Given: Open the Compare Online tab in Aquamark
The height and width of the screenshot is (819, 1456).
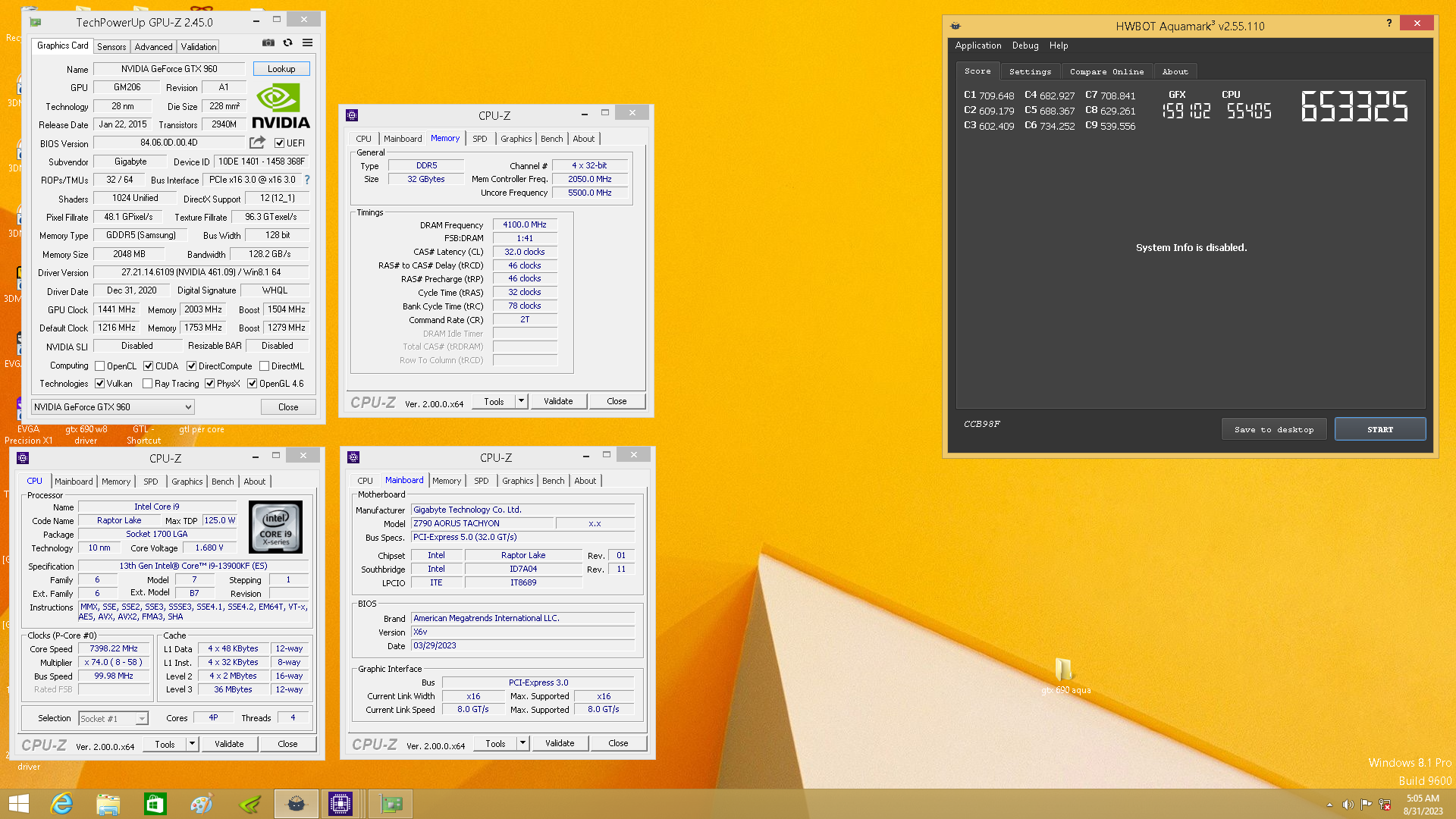Looking at the screenshot, I should (x=1106, y=71).
